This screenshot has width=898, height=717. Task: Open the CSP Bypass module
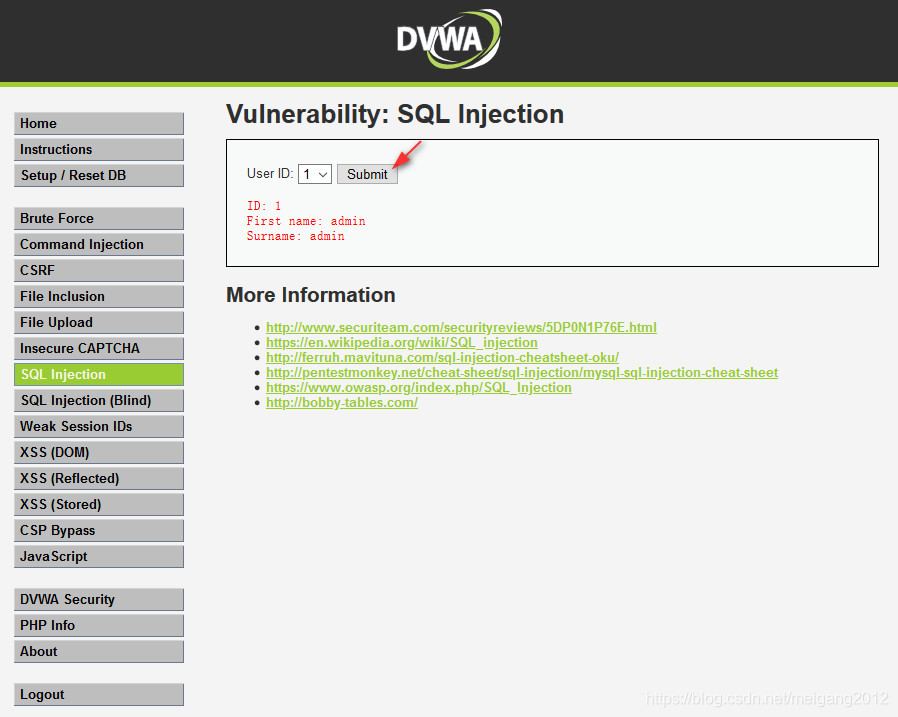(99, 530)
